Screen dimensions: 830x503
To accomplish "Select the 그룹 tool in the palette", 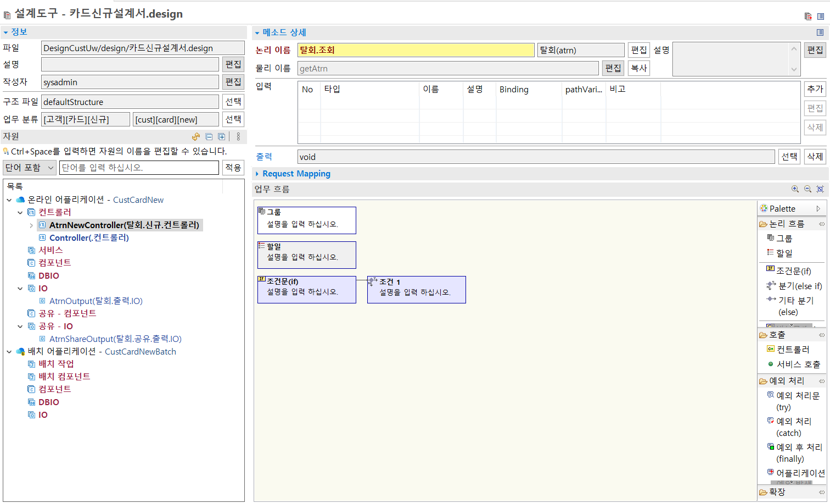I will click(779, 238).
